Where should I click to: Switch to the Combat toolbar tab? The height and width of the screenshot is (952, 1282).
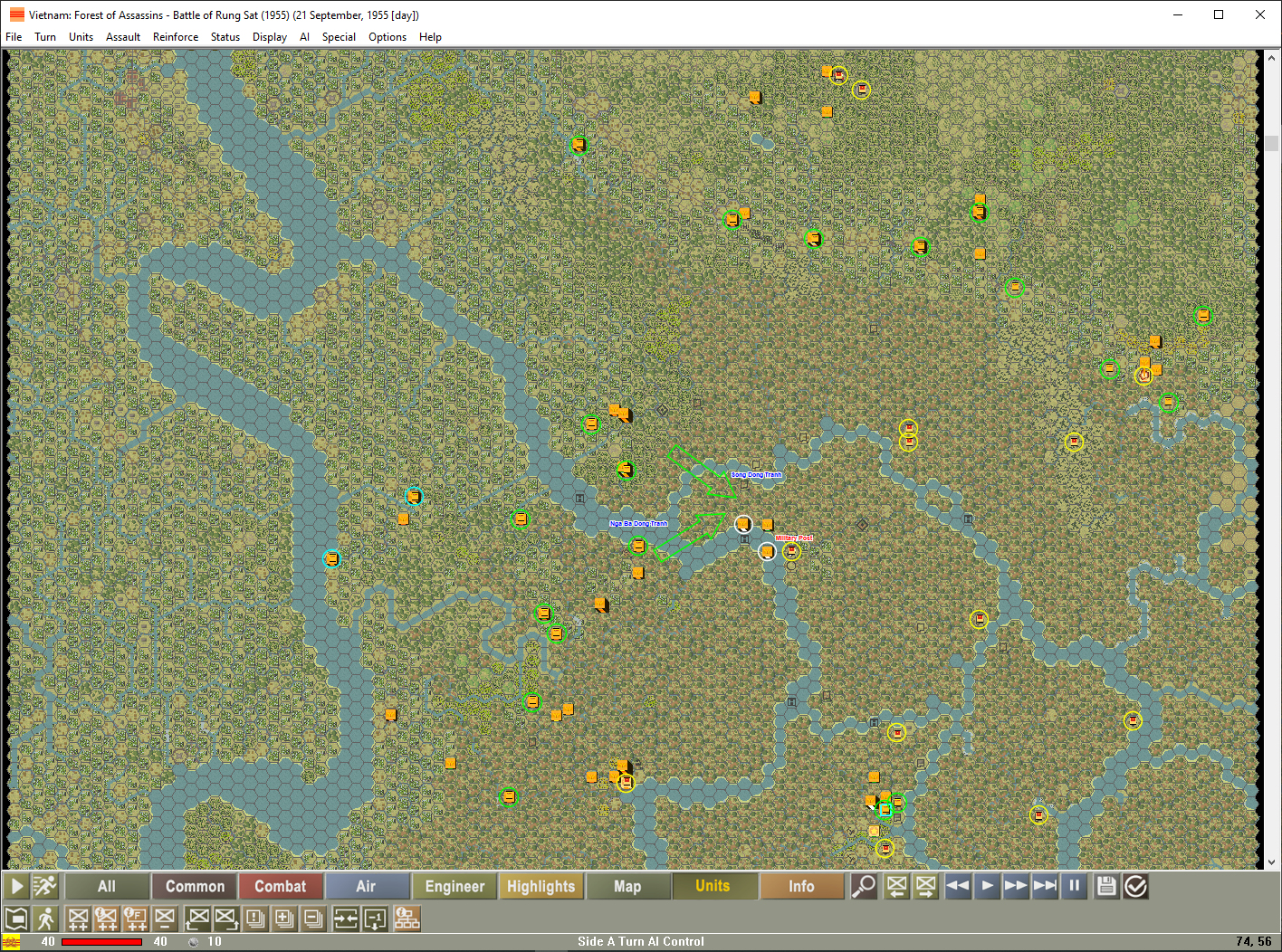[x=281, y=886]
